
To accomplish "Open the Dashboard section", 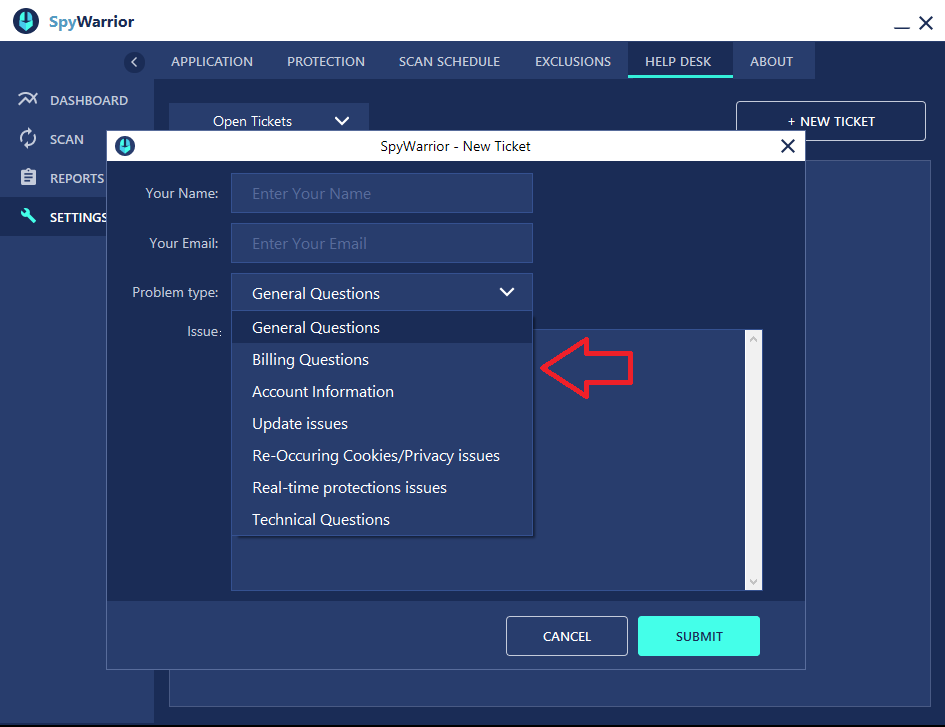I will click(77, 100).
